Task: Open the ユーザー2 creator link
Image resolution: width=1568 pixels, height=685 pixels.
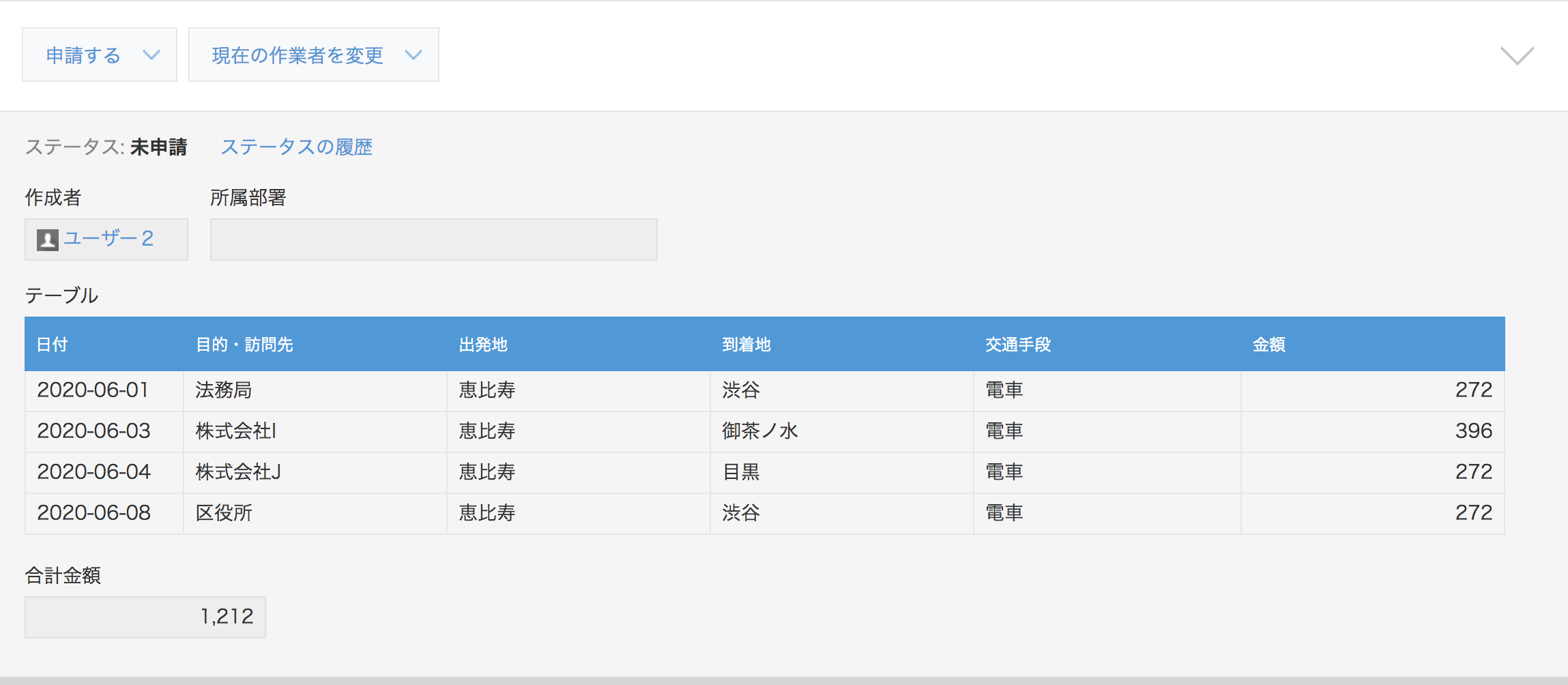Action: [108, 238]
